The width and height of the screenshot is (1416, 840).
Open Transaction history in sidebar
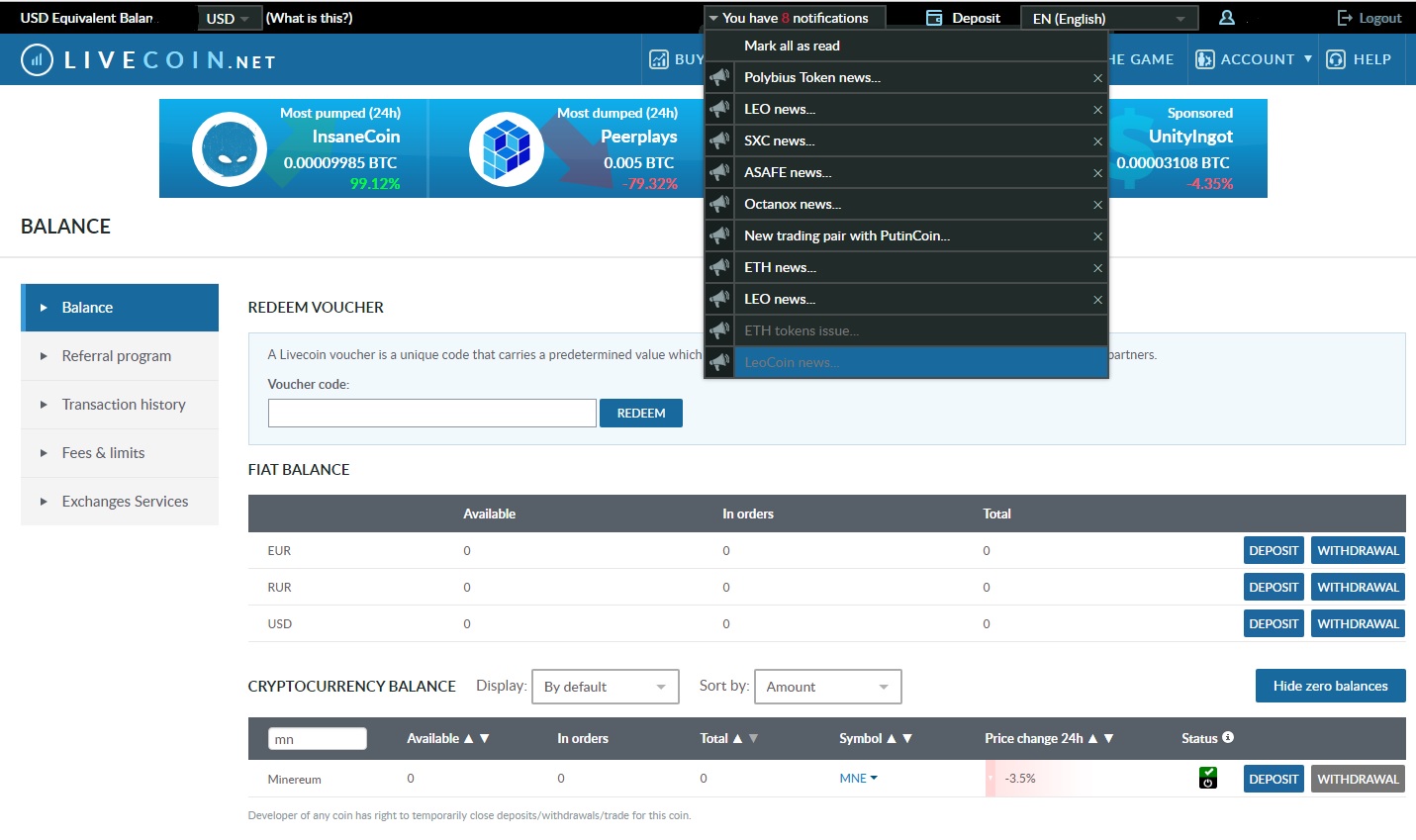pyautogui.click(x=120, y=405)
